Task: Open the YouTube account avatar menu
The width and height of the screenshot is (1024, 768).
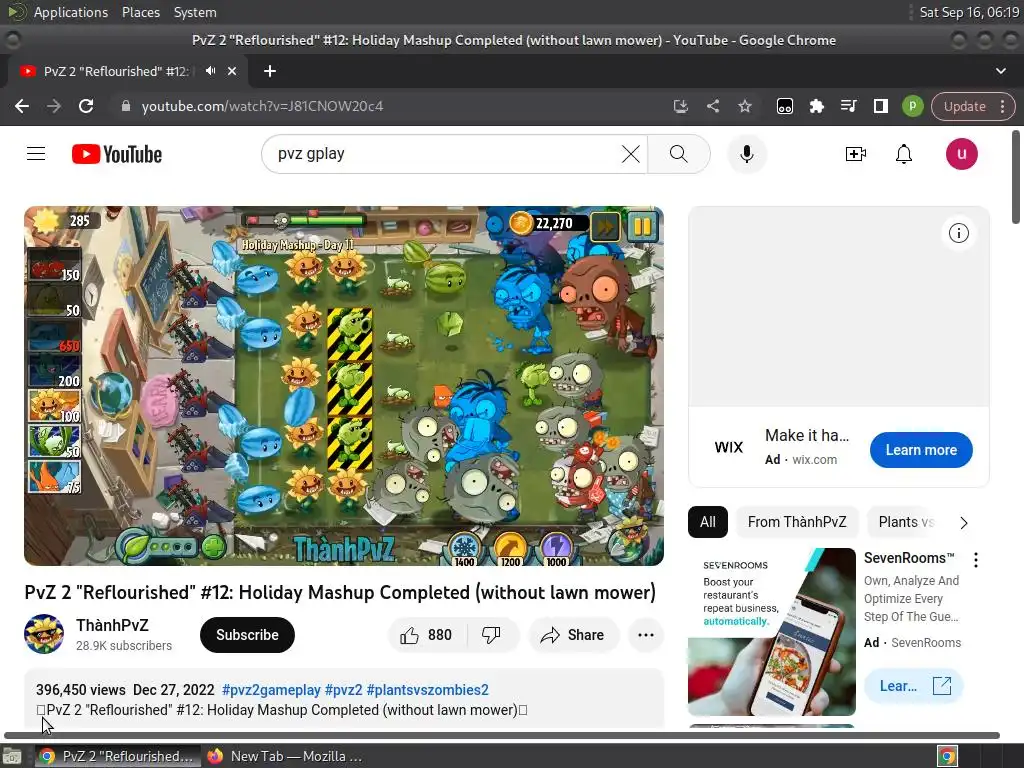Action: pyautogui.click(x=961, y=154)
